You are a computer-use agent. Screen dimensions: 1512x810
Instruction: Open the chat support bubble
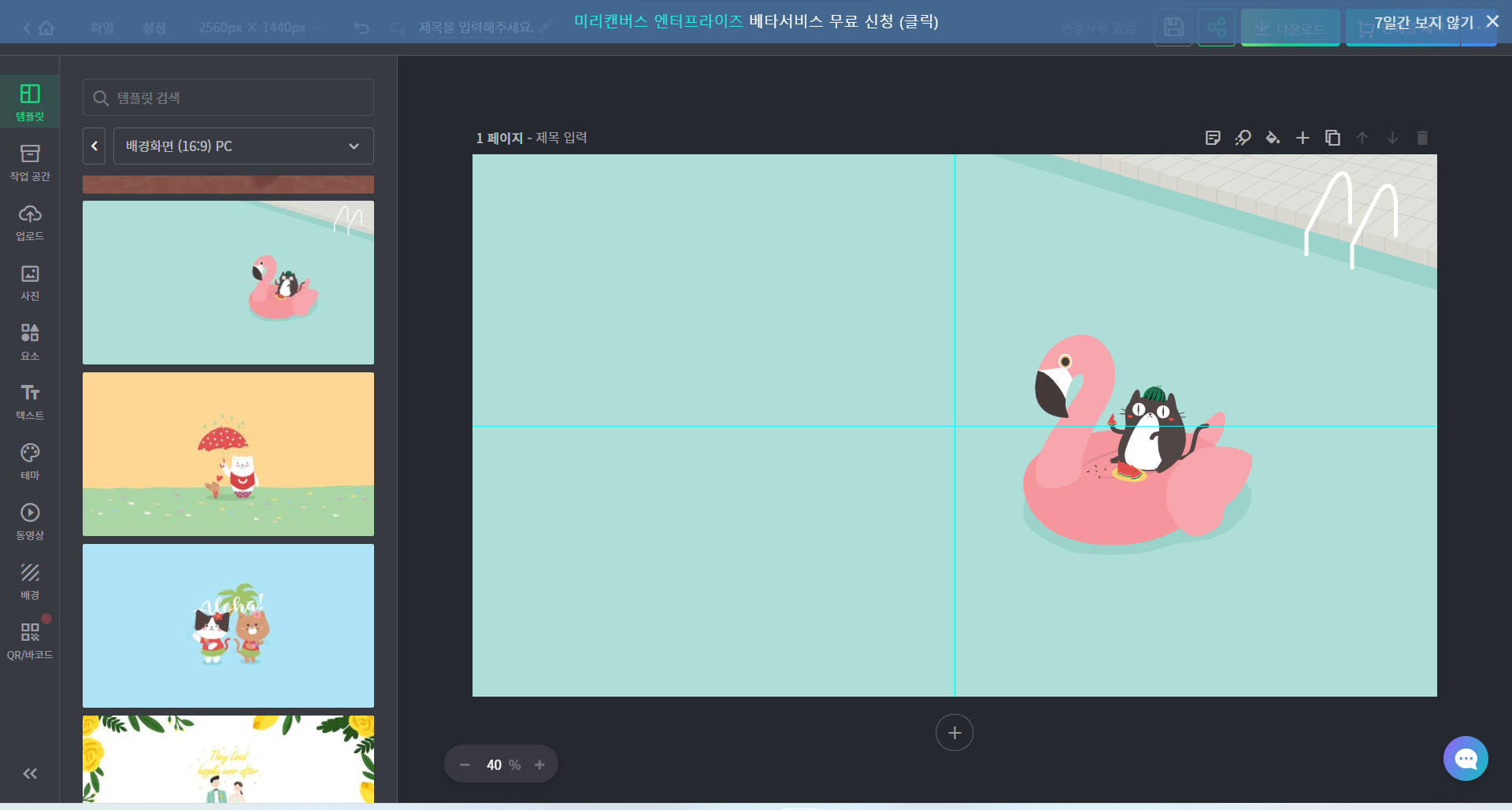[x=1466, y=759]
